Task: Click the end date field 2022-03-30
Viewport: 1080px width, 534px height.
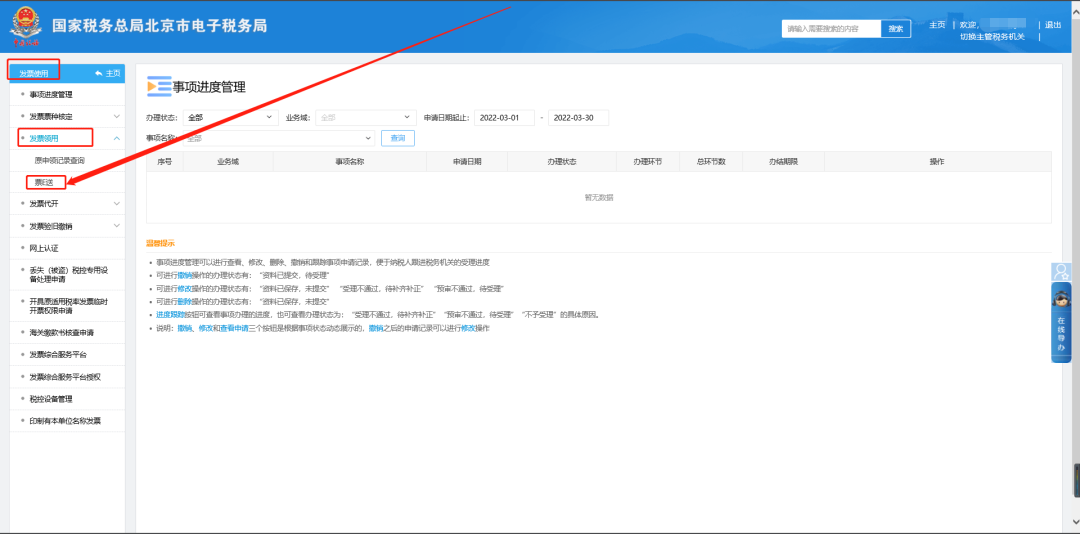Action: [x=578, y=118]
